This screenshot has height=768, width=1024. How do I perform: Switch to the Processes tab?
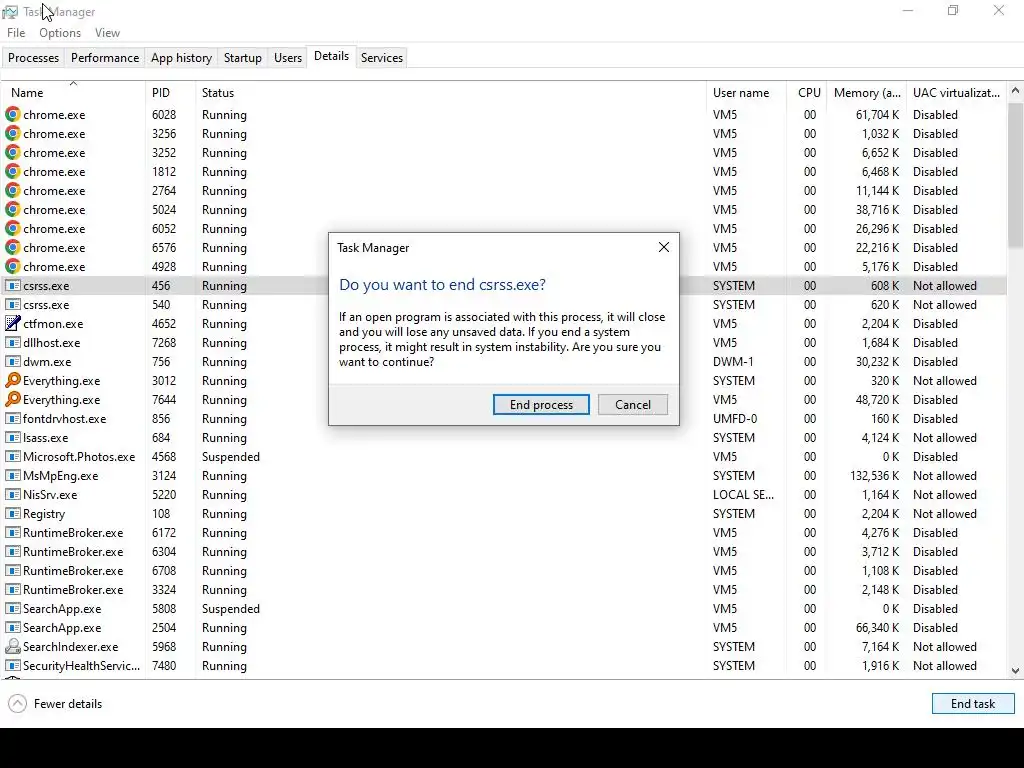point(33,57)
